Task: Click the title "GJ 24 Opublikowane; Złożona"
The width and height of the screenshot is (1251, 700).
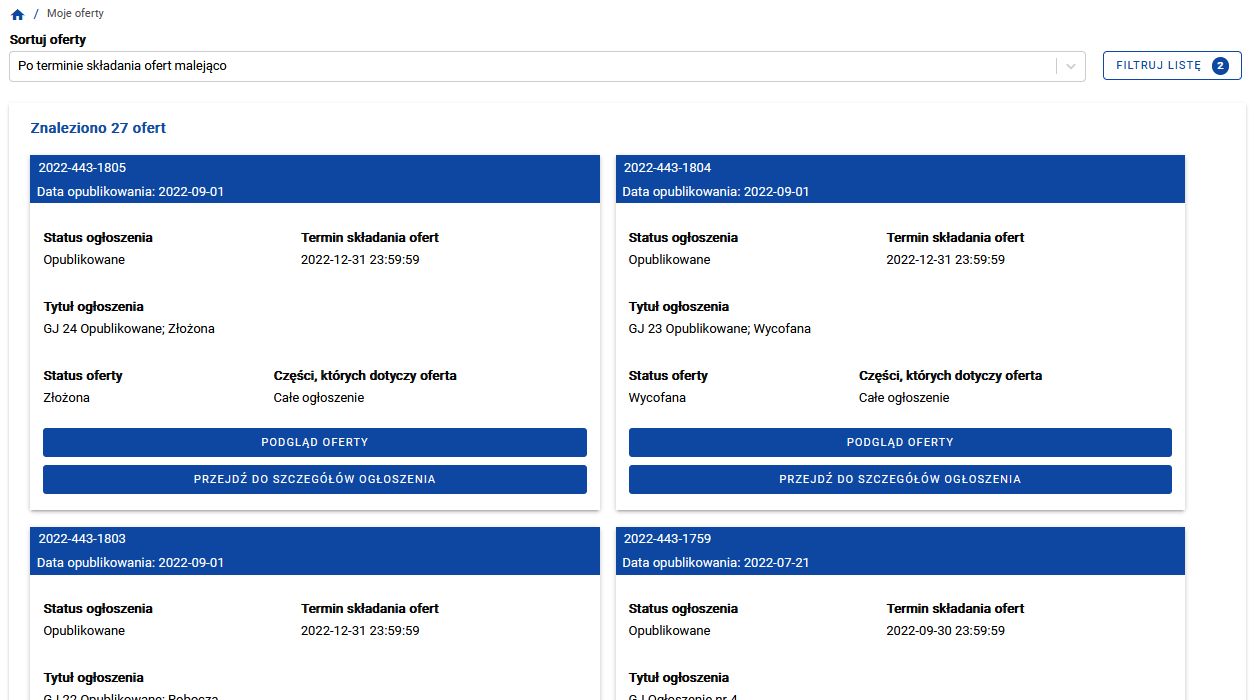Action: tap(129, 329)
